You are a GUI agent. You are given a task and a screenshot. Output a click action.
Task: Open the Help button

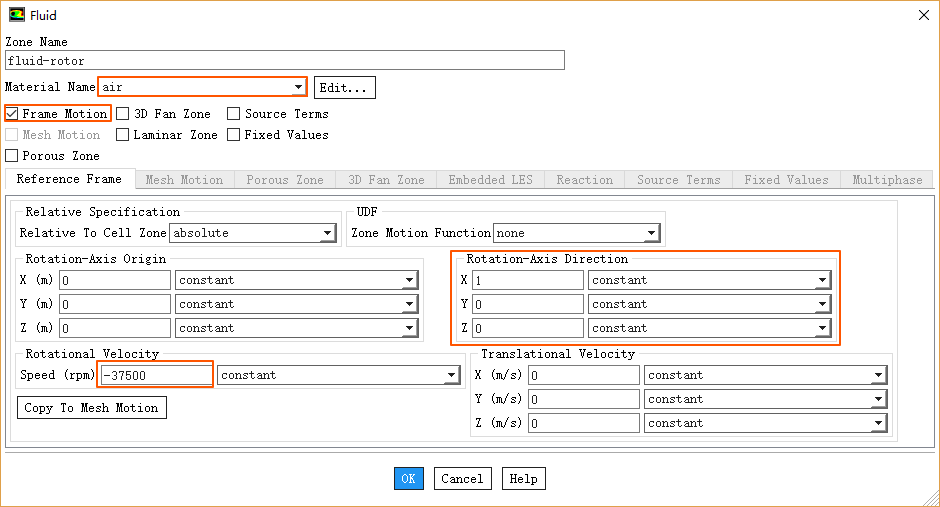coord(523,479)
